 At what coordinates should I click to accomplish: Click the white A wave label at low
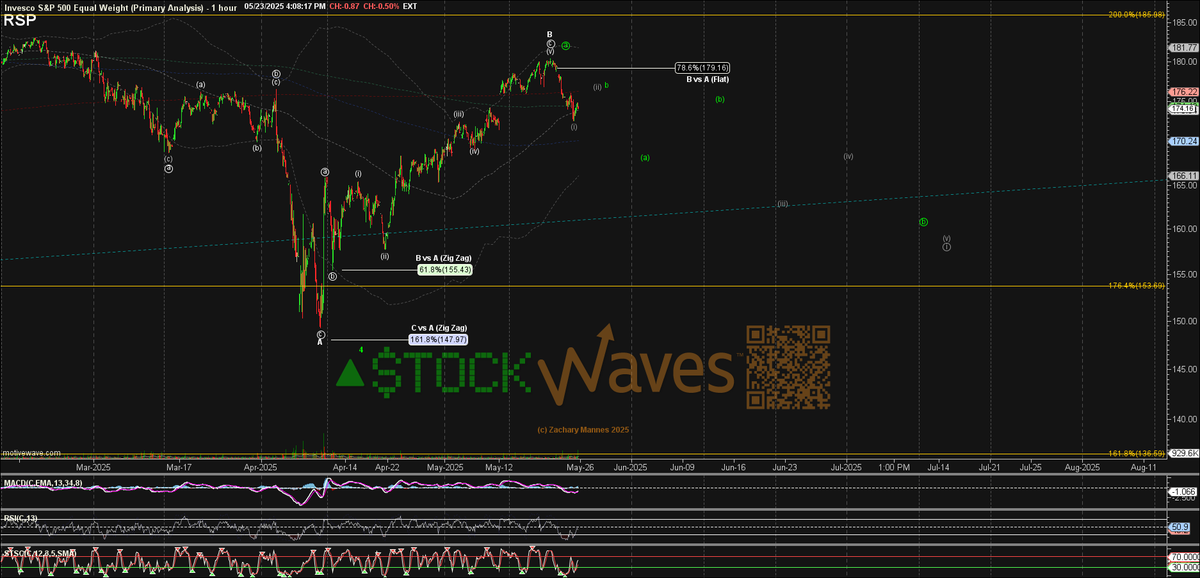coord(320,342)
